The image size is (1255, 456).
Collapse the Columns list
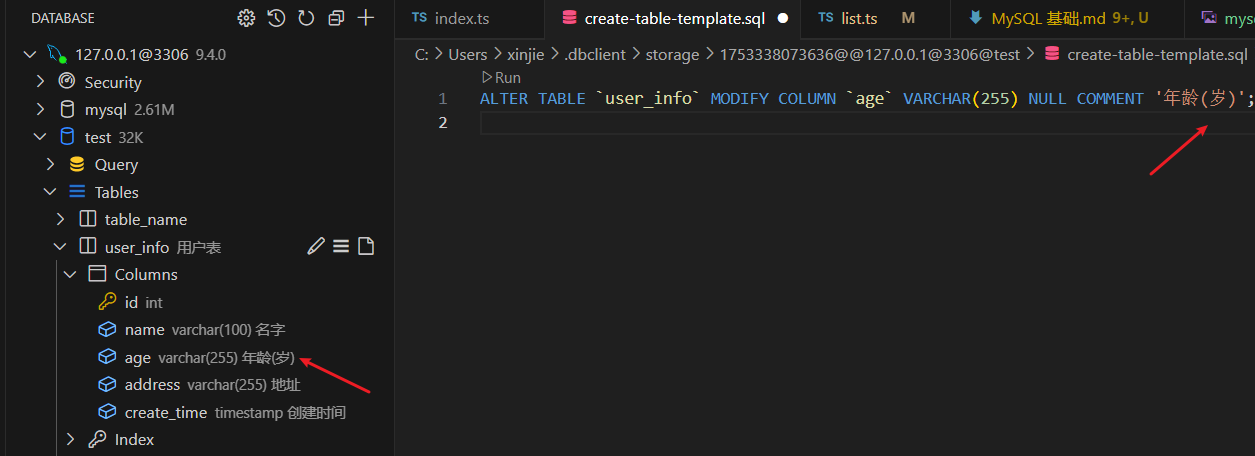pos(70,274)
